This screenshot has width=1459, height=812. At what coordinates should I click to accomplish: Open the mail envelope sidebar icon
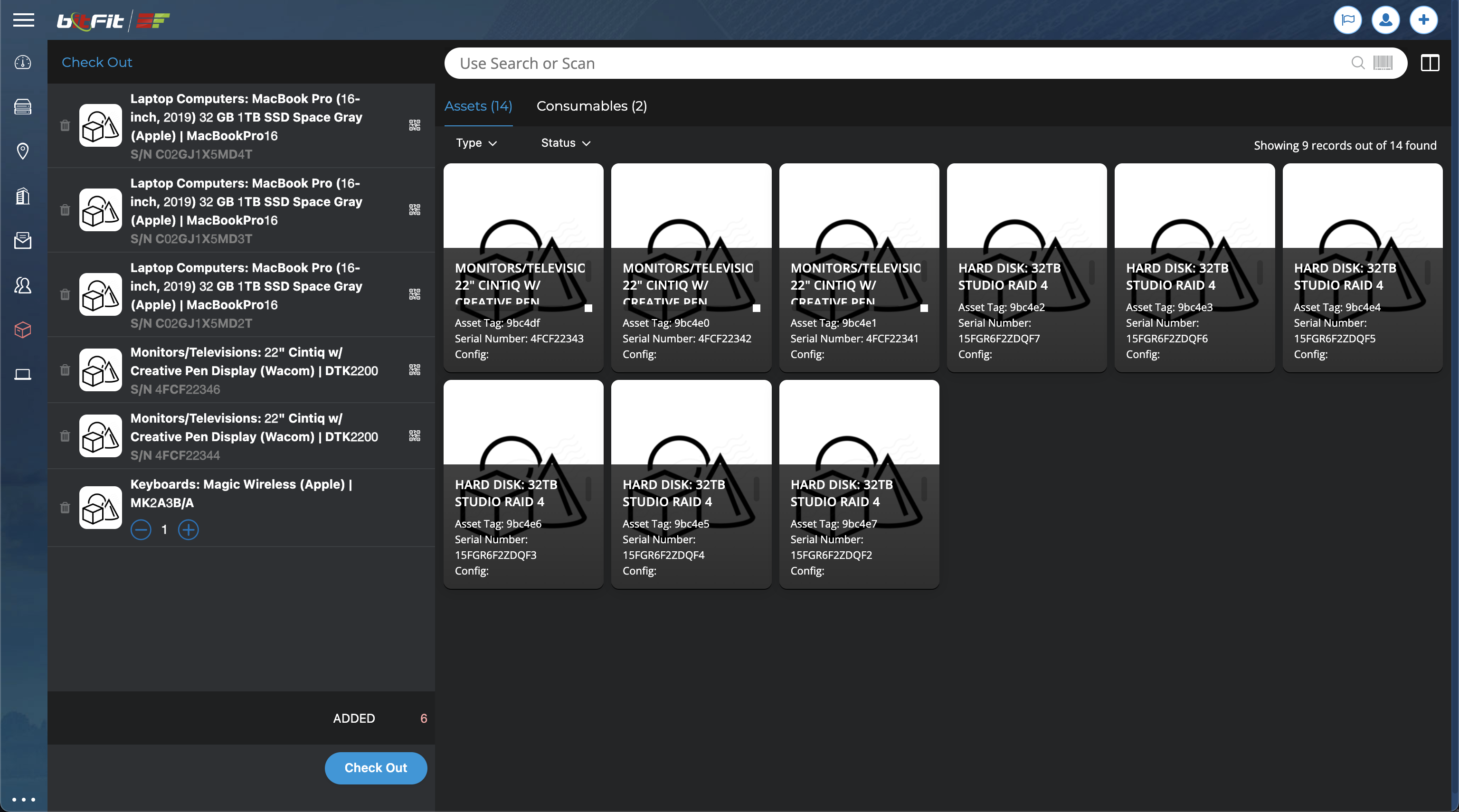pos(23,241)
